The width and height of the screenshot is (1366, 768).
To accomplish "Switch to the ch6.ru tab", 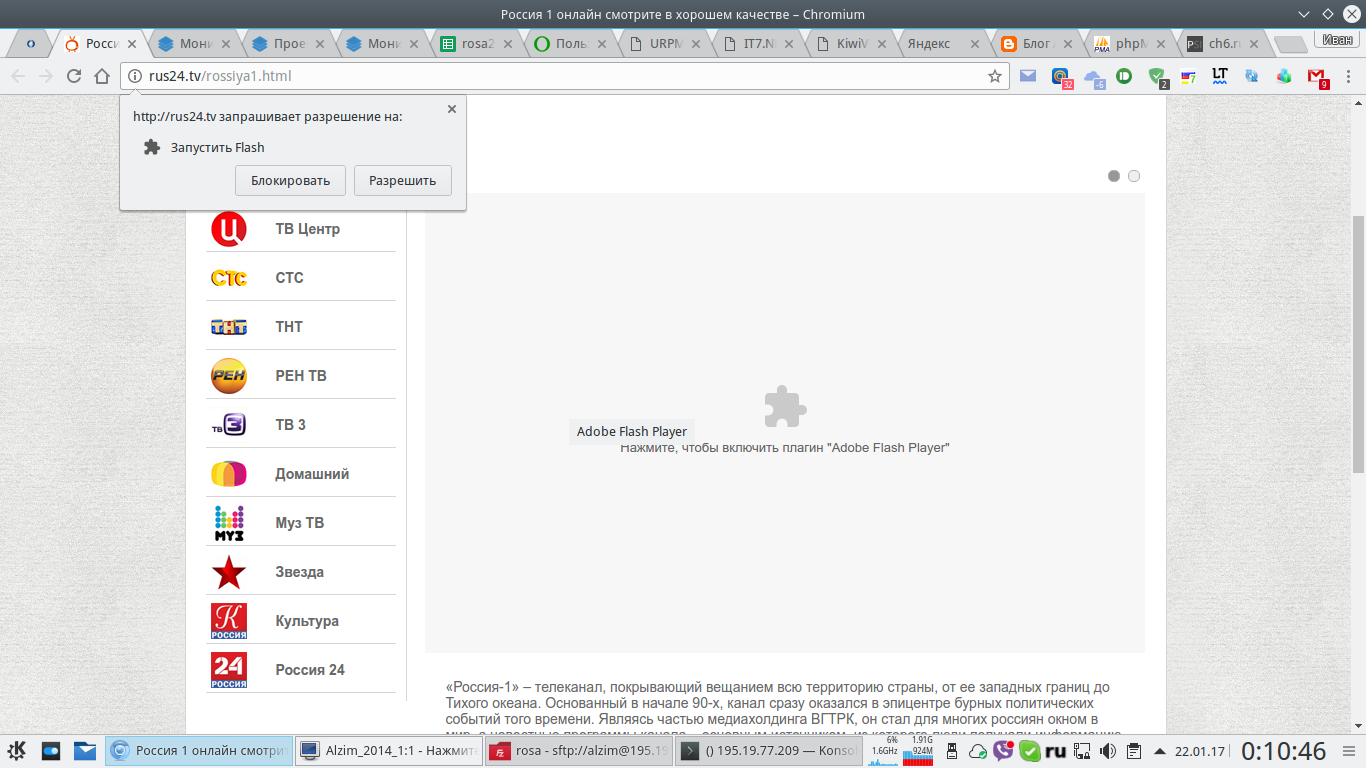I will [1222, 44].
